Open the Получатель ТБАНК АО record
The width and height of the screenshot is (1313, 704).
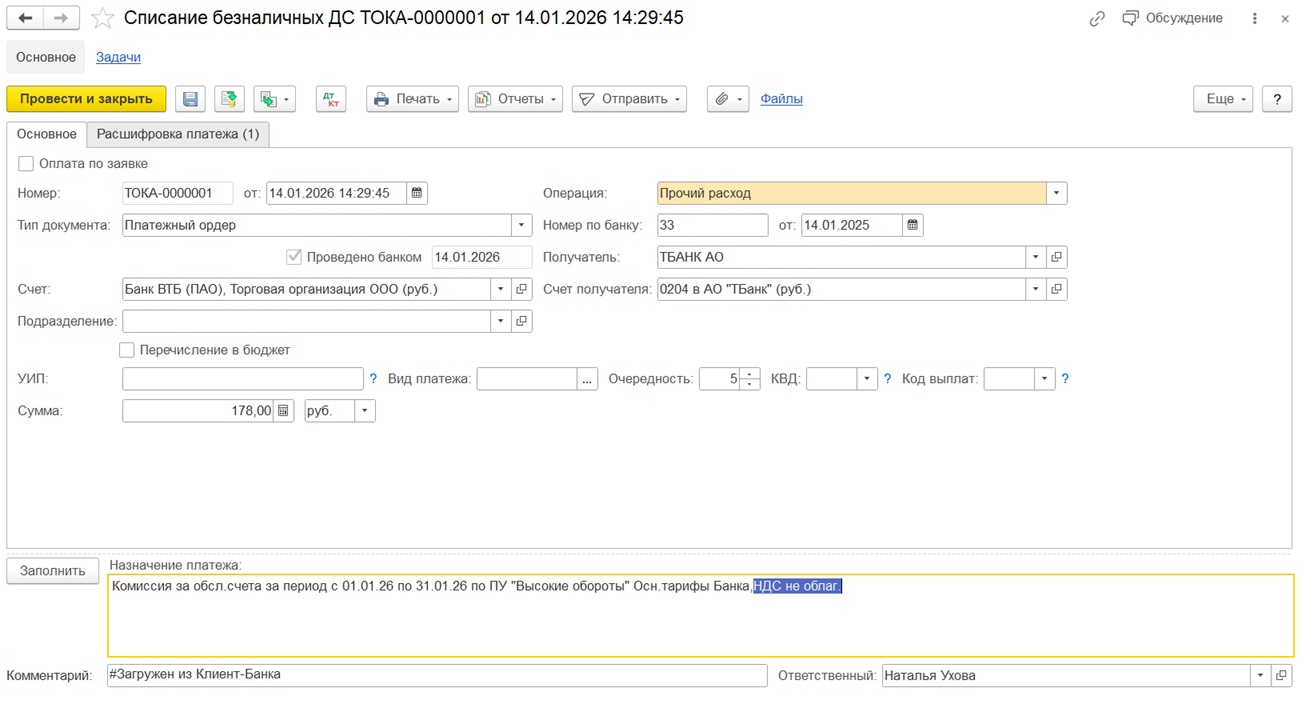pos(1057,257)
